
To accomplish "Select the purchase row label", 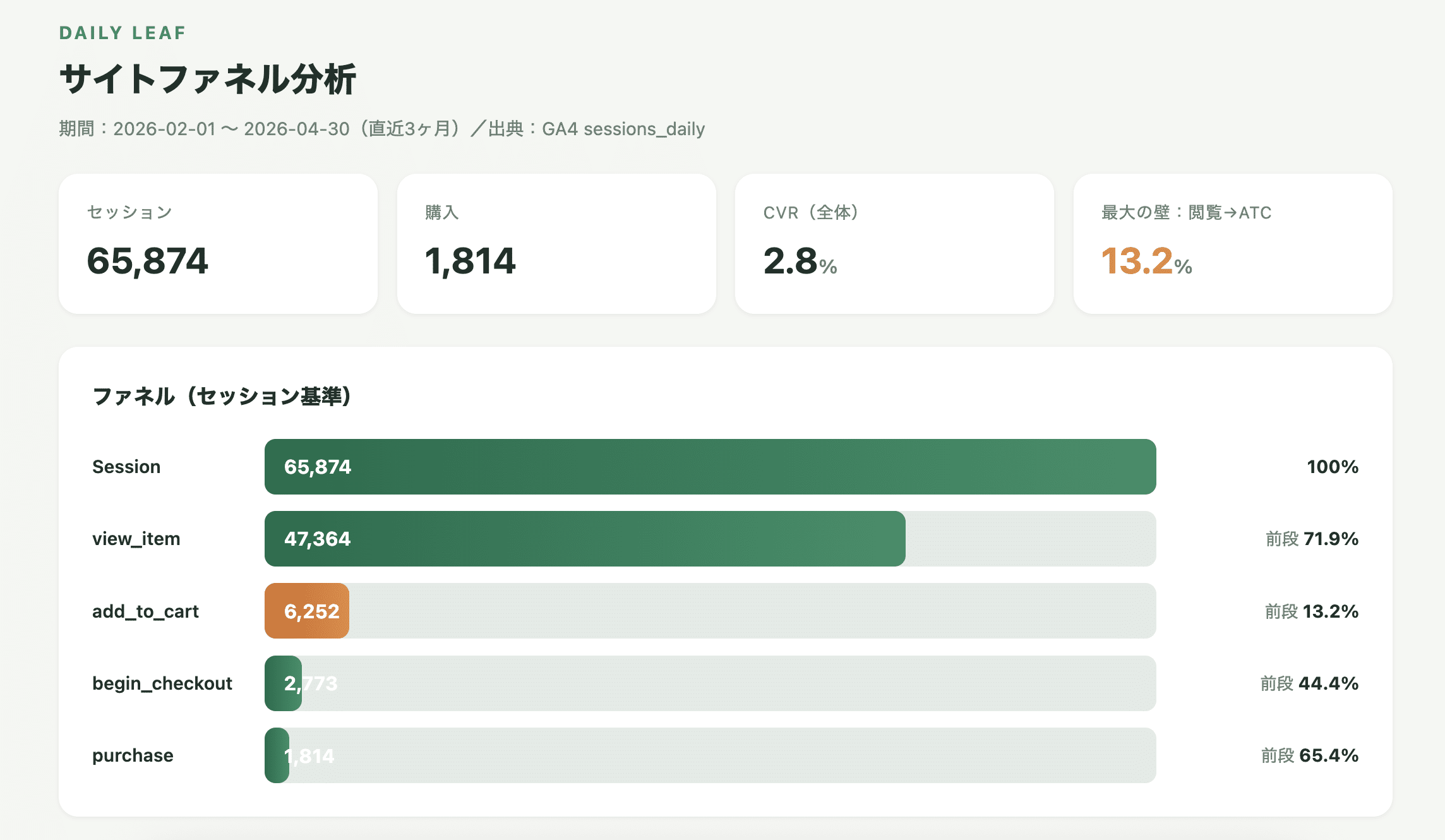I will pyautogui.click(x=133, y=755).
